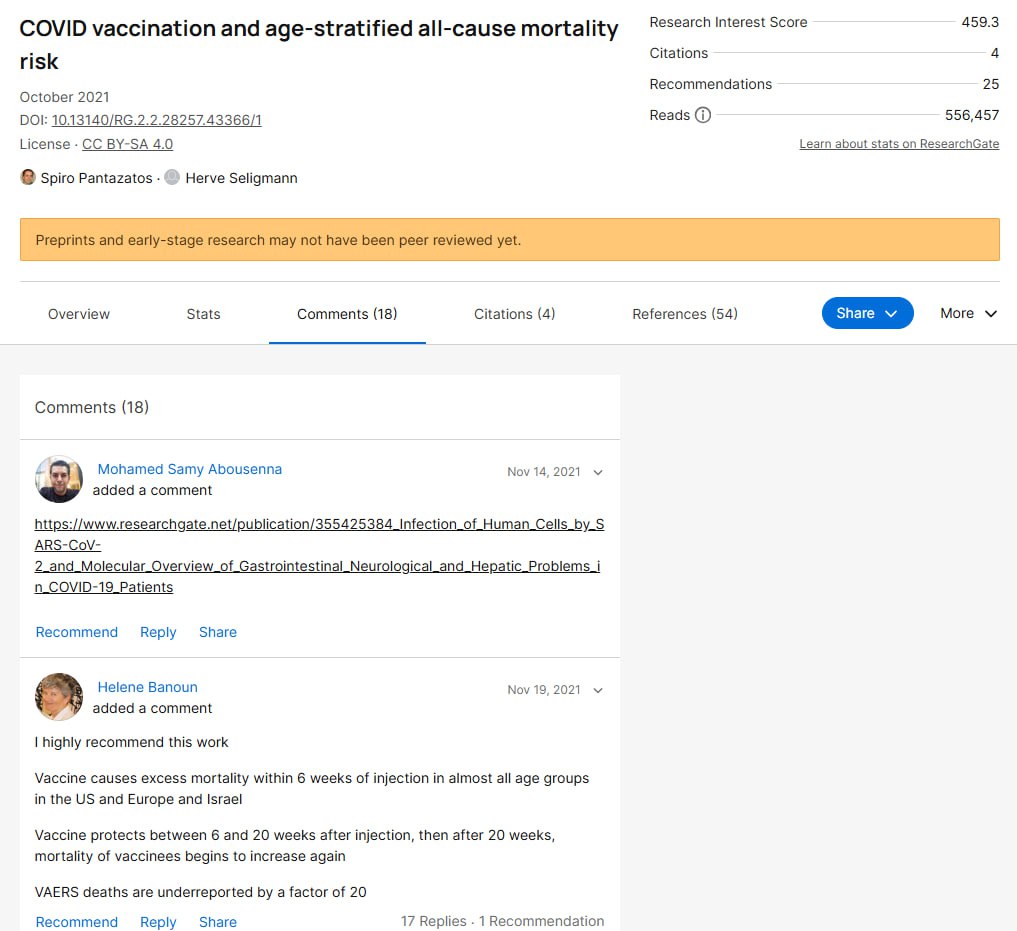Image resolution: width=1017 pixels, height=931 pixels.
Task: Open the References (54) tab
Action: tap(685, 314)
